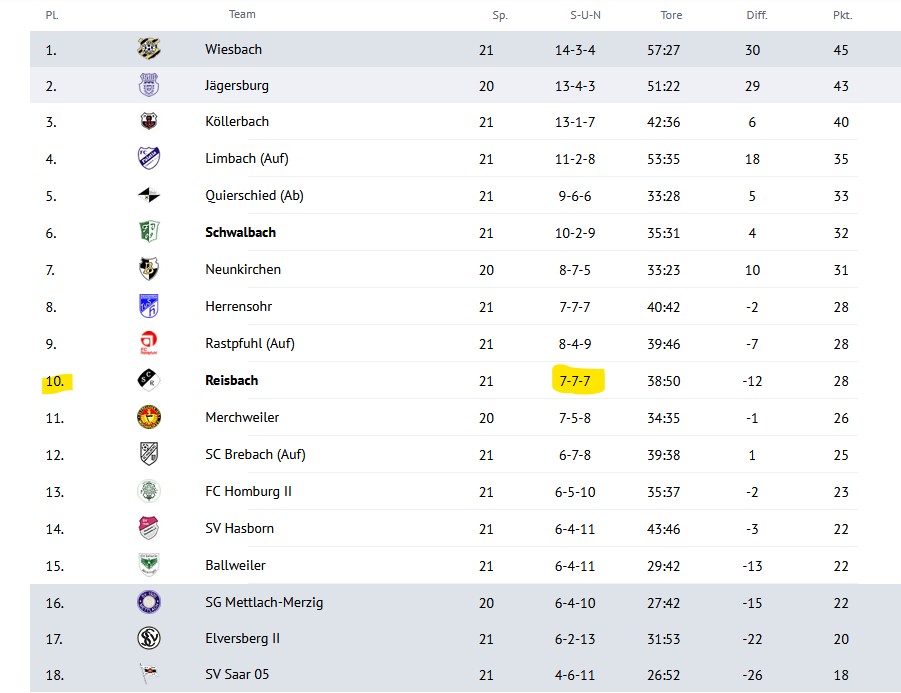The width and height of the screenshot is (901, 693).
Task: Open the FC Homburg II team link
Action: 248,491
